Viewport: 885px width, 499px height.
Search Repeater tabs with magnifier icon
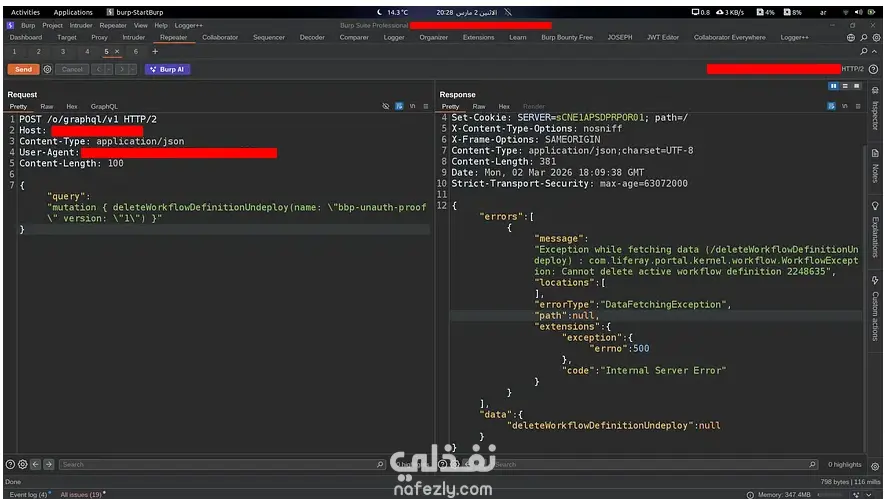coord(864,51)
